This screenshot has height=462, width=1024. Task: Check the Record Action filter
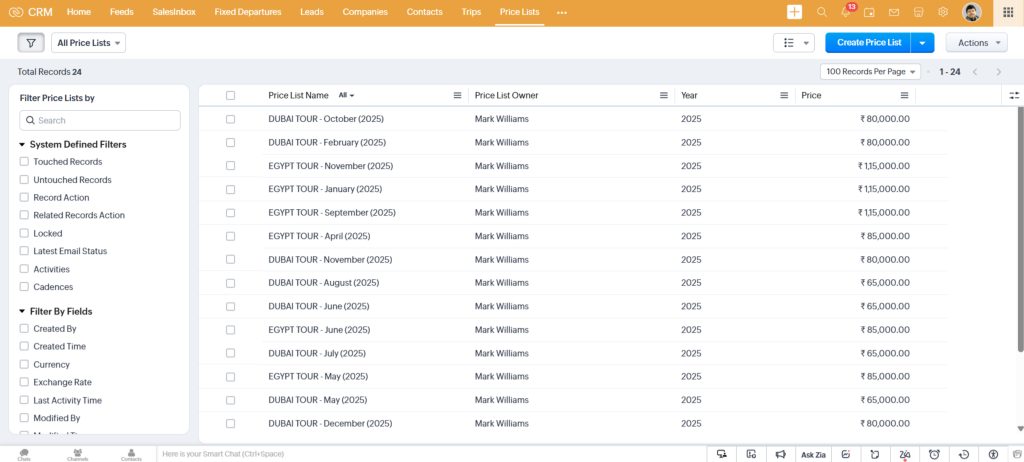(24, 197)
